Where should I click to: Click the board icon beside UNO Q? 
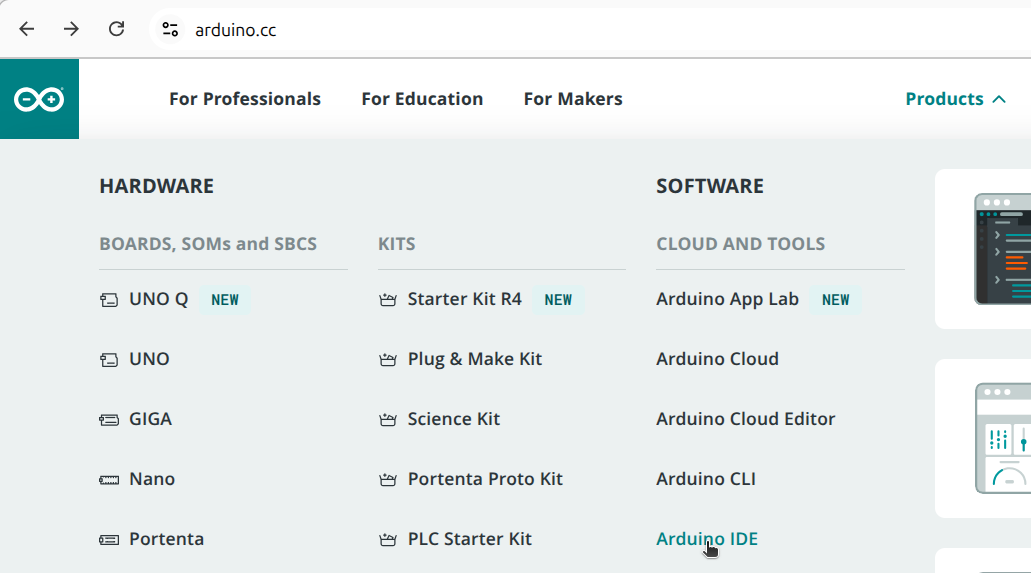click(x=109, y=300)
